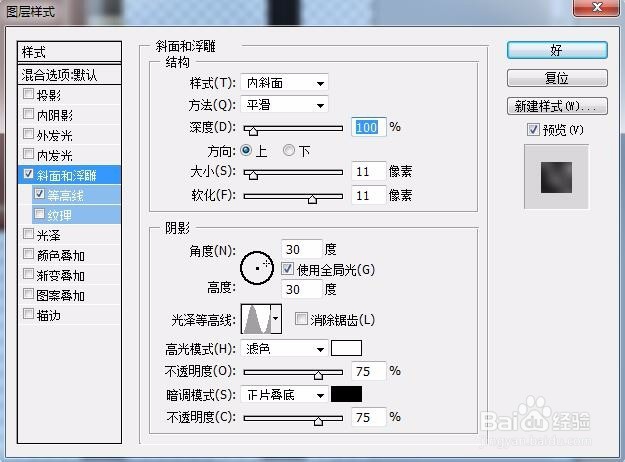The height and width of the screenshot is (462, 625).
Task: Select the 内阴影 list entry label
Action: (55, 116)
